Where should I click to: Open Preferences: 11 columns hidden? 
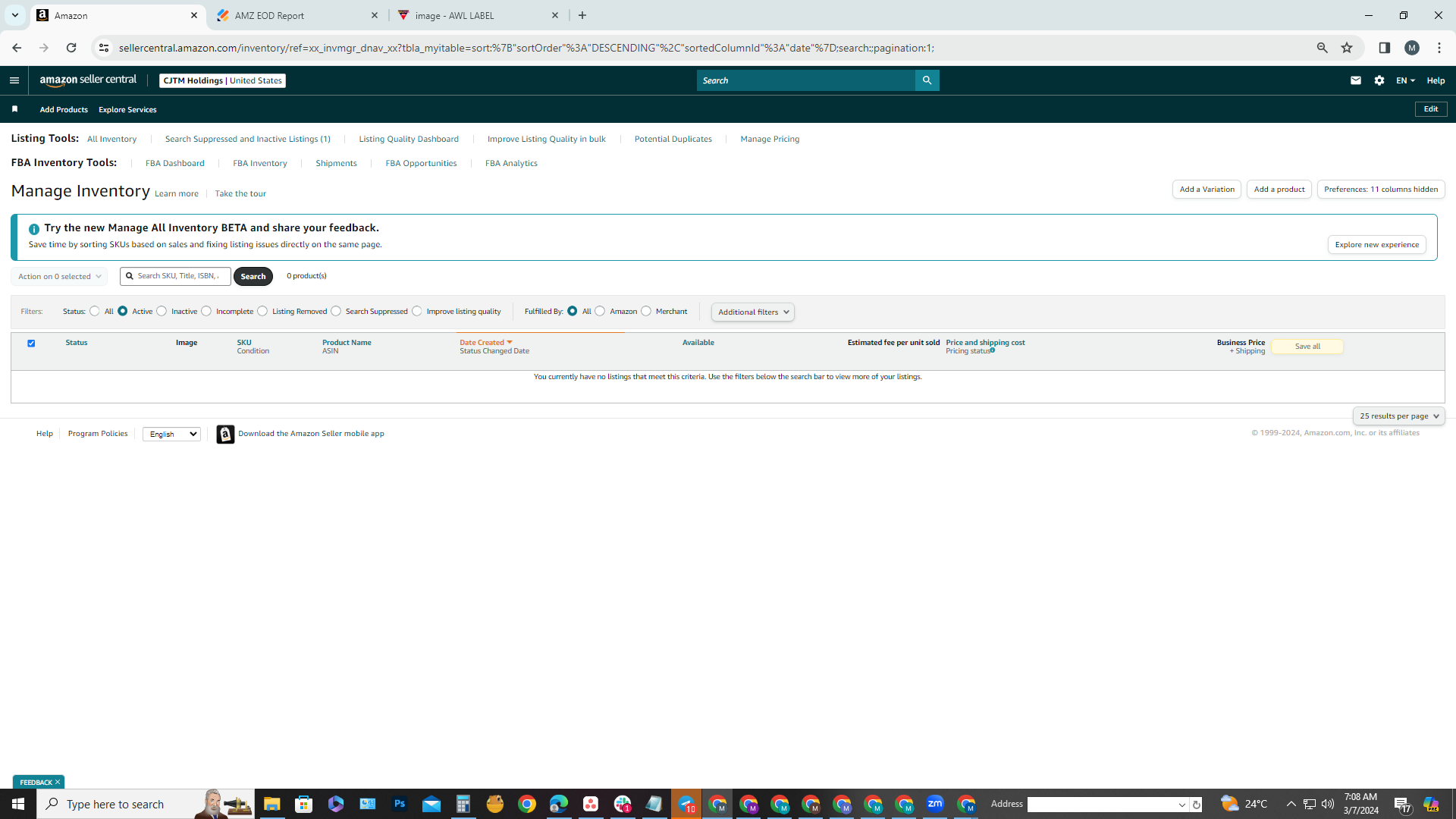[1381, 189]
